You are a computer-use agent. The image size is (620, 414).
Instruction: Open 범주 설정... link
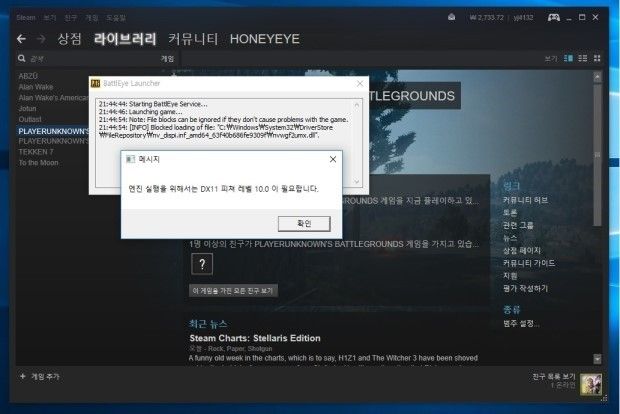point(521,323)
